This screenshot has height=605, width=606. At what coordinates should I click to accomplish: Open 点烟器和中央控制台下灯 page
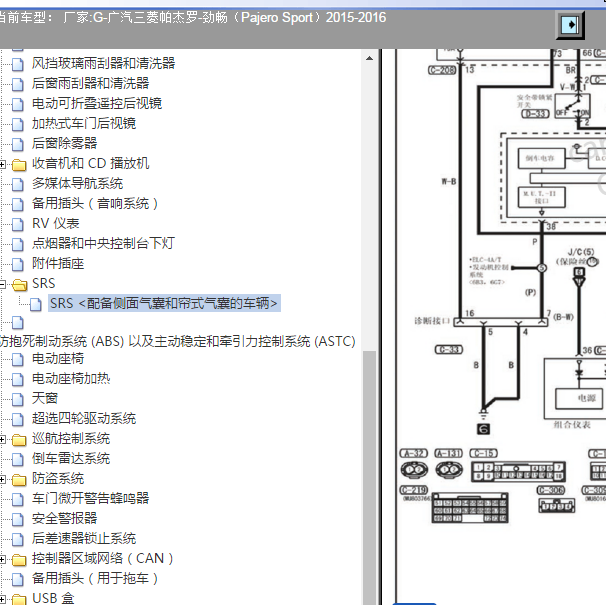[103, 244]
